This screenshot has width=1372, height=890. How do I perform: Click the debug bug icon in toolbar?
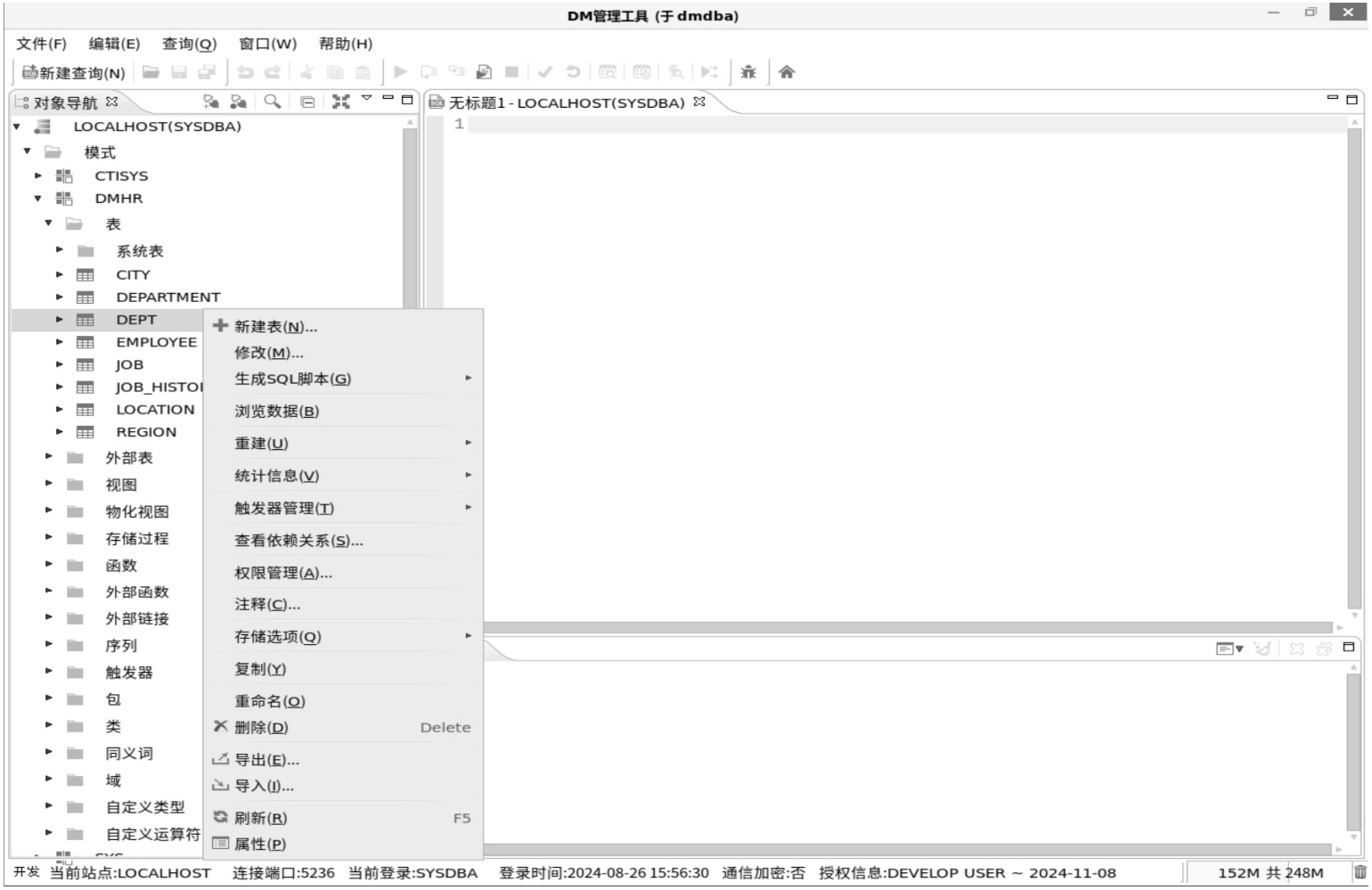[x=748, y=72]
